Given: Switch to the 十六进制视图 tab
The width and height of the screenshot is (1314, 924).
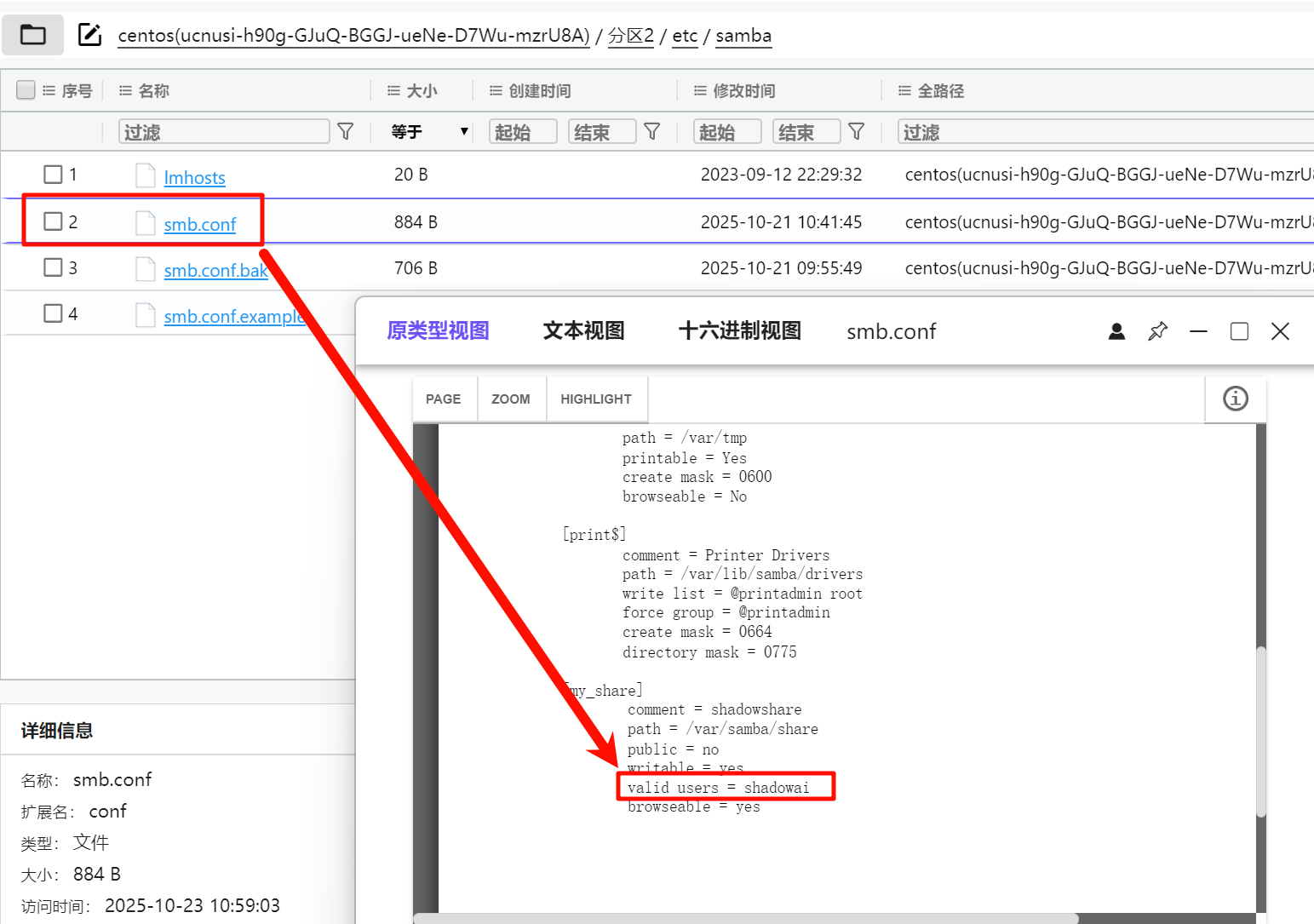Looking at the screenshot, I should 739,330.
